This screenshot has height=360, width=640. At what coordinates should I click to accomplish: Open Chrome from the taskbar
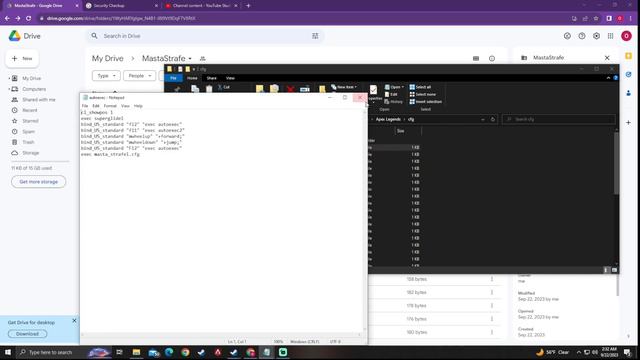tap(185, 352)
